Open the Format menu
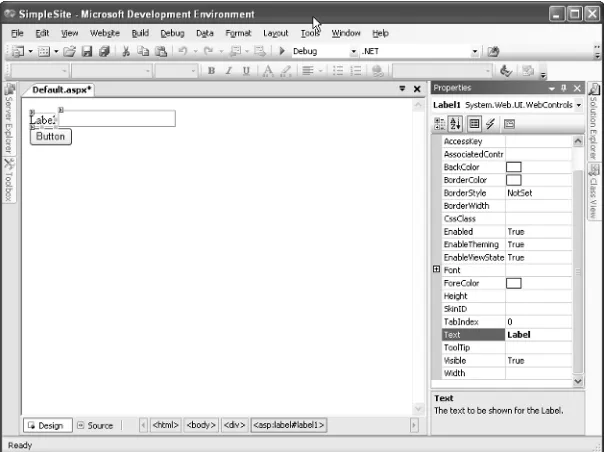604x452 pixels. [238, 34]
